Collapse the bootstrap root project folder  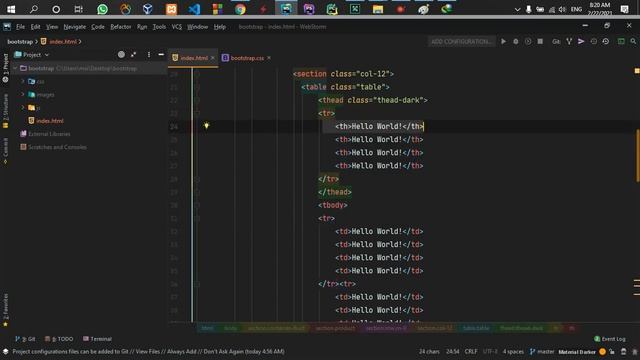pos(16,68)
